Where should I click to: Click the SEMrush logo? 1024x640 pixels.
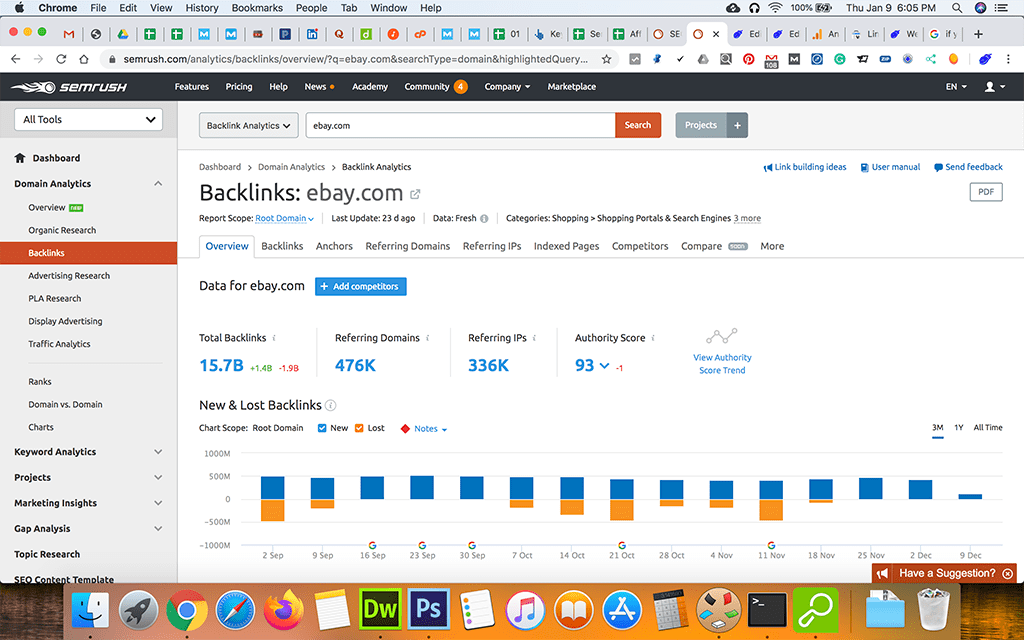click(x=69, y=87)
